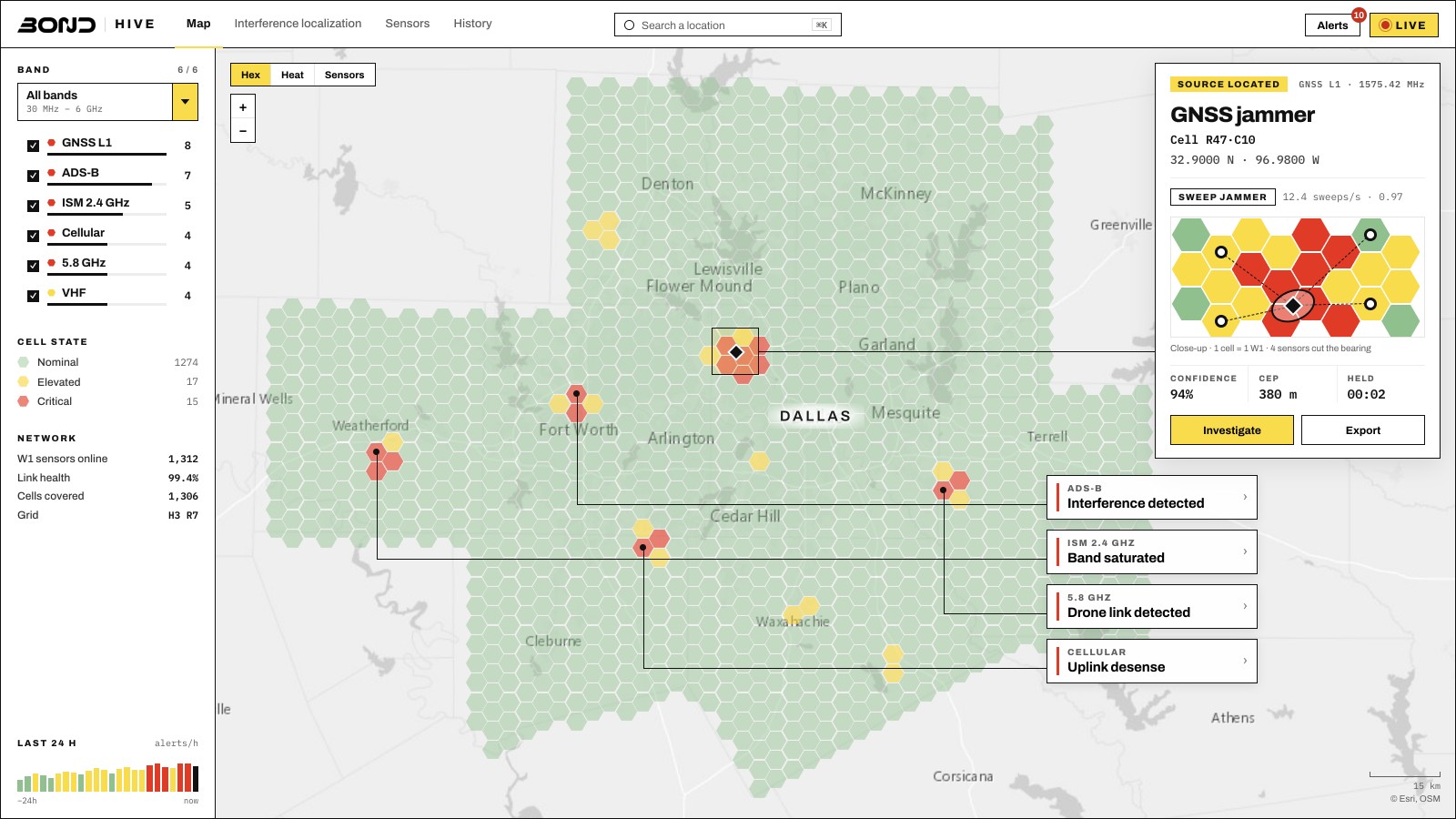1456x819 pixels.
Task: Click the critical marker south of Mesquite
Action: click(x=944, y=490)
